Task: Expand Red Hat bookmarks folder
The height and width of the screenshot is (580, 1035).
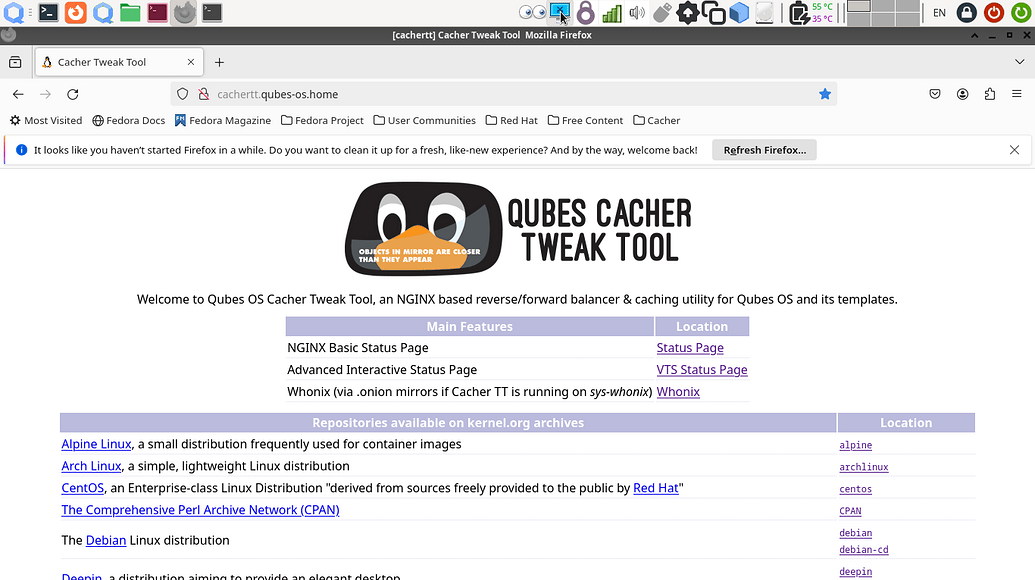Action: (512, 120)
